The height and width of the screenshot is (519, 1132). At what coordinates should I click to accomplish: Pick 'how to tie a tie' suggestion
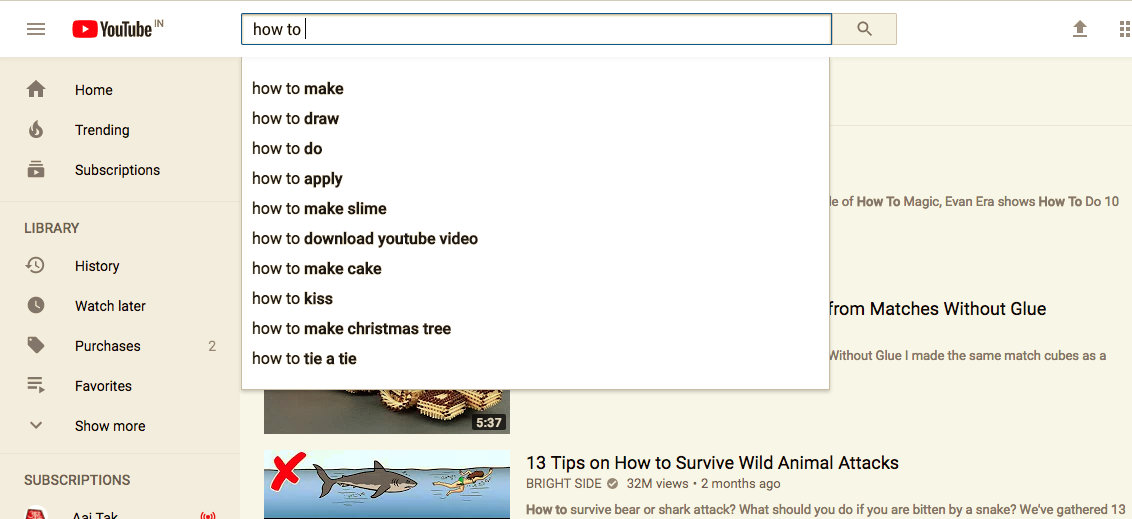(x=304, y=358)
